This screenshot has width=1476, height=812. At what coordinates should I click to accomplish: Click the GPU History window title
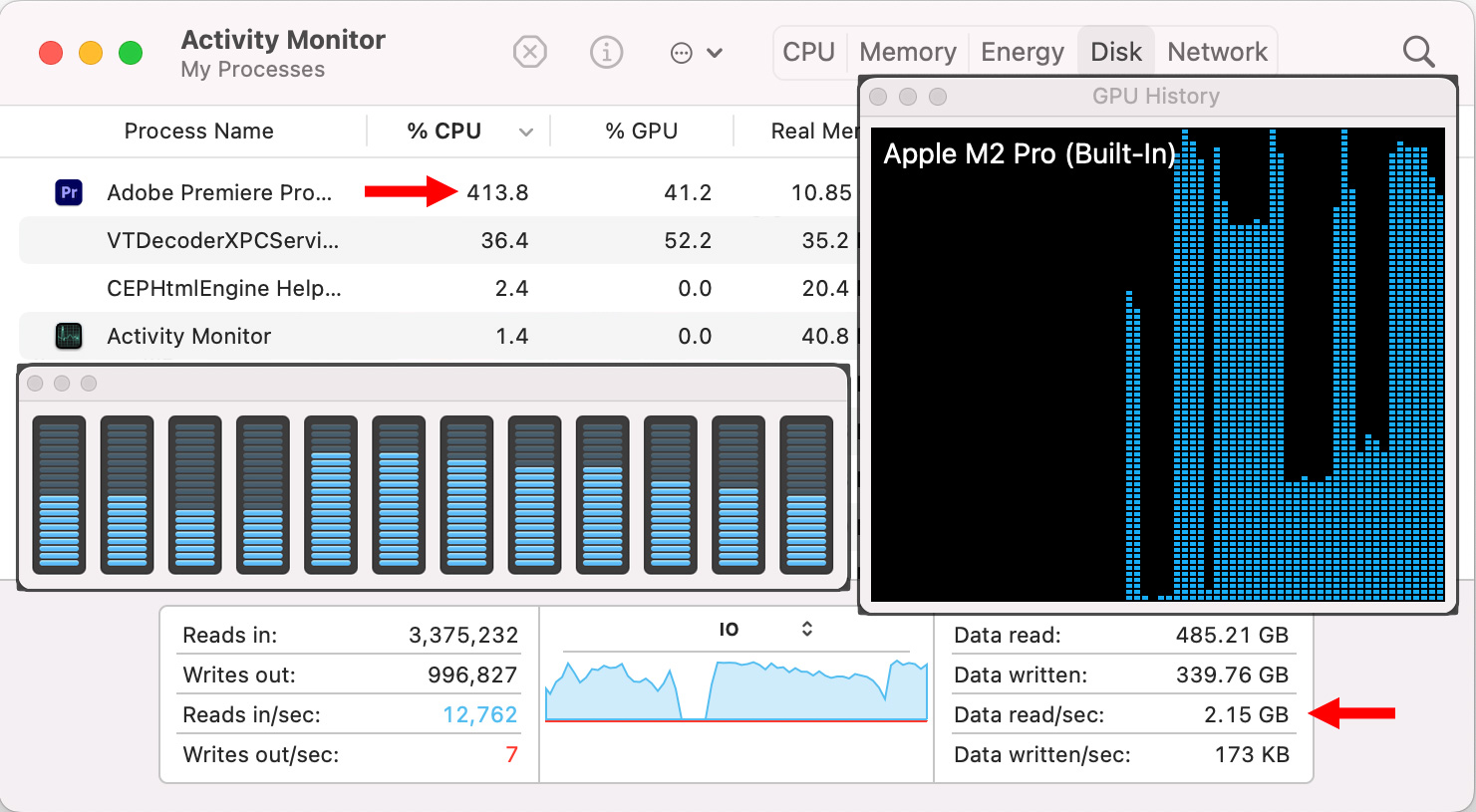pyautogui.click(x=1156, y=97)
